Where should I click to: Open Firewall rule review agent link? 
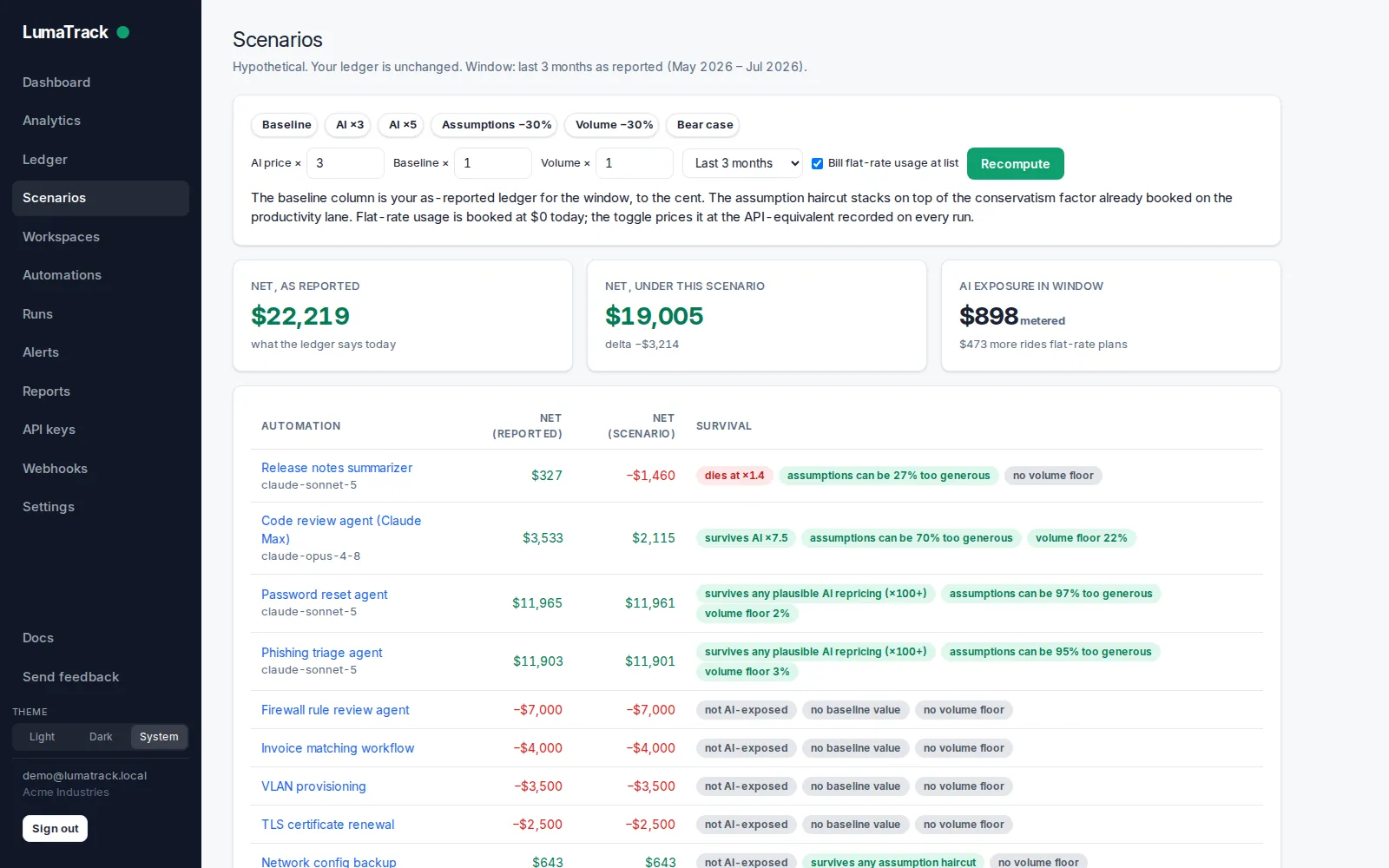pos(335,710)
